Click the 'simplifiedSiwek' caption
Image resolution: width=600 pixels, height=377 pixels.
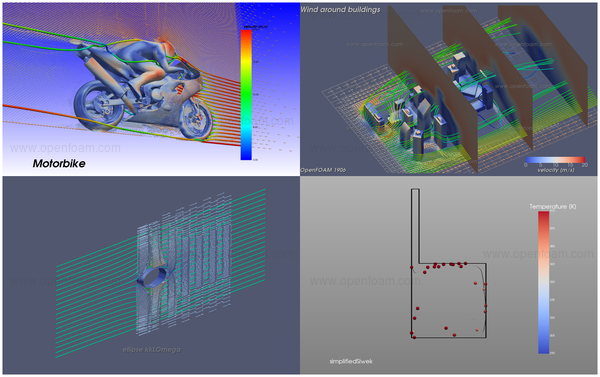(x=351, y=361)
